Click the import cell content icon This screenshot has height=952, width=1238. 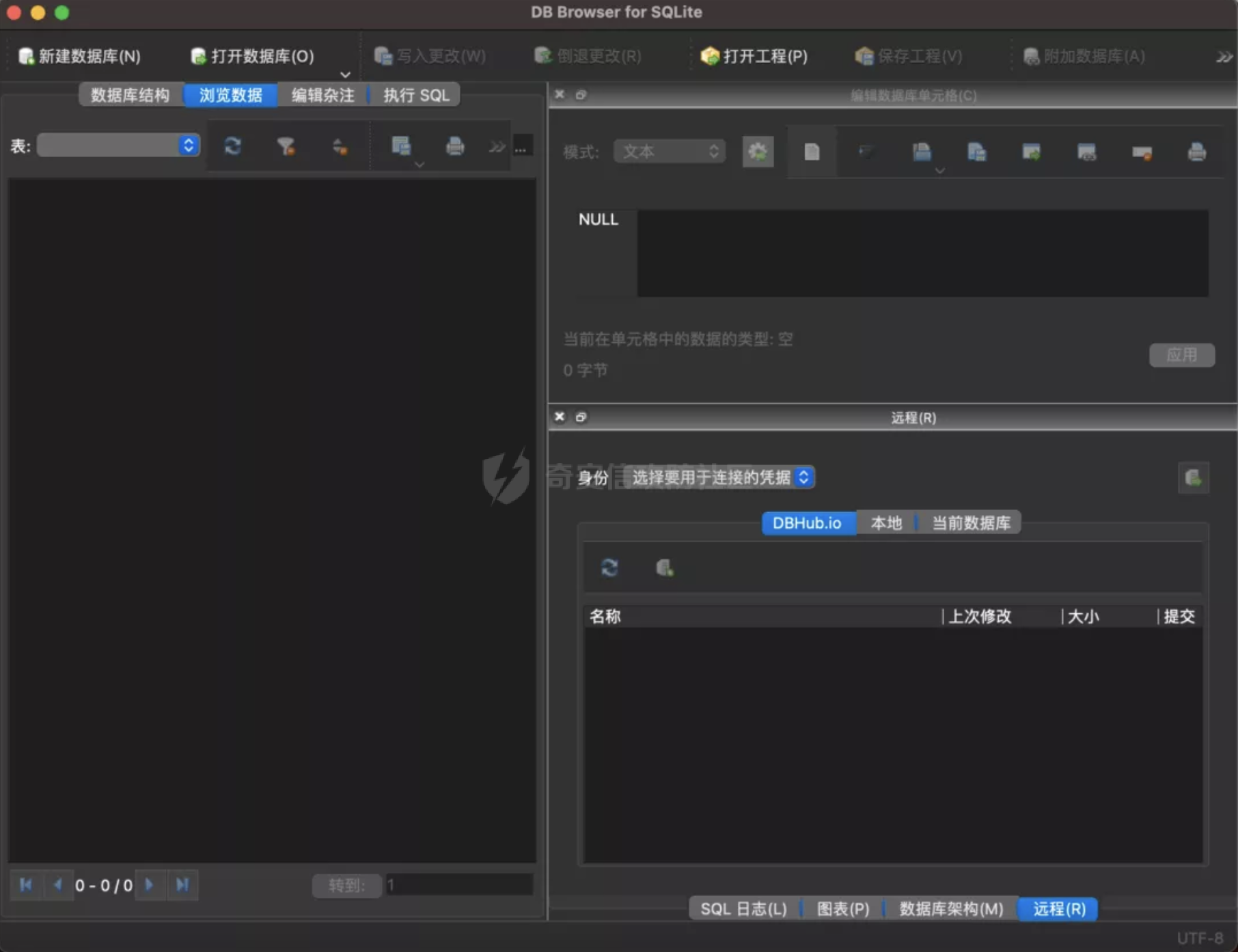tap(1032, 151)
